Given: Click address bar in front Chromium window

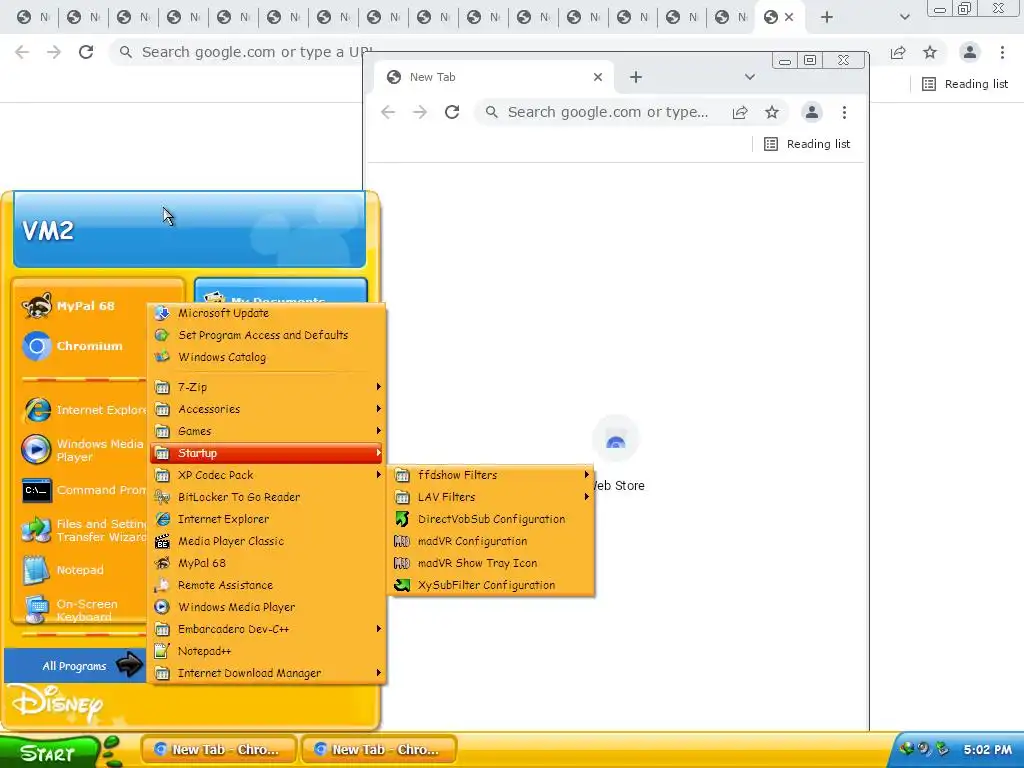Looking at the screenshot, I should click(607, 112).
